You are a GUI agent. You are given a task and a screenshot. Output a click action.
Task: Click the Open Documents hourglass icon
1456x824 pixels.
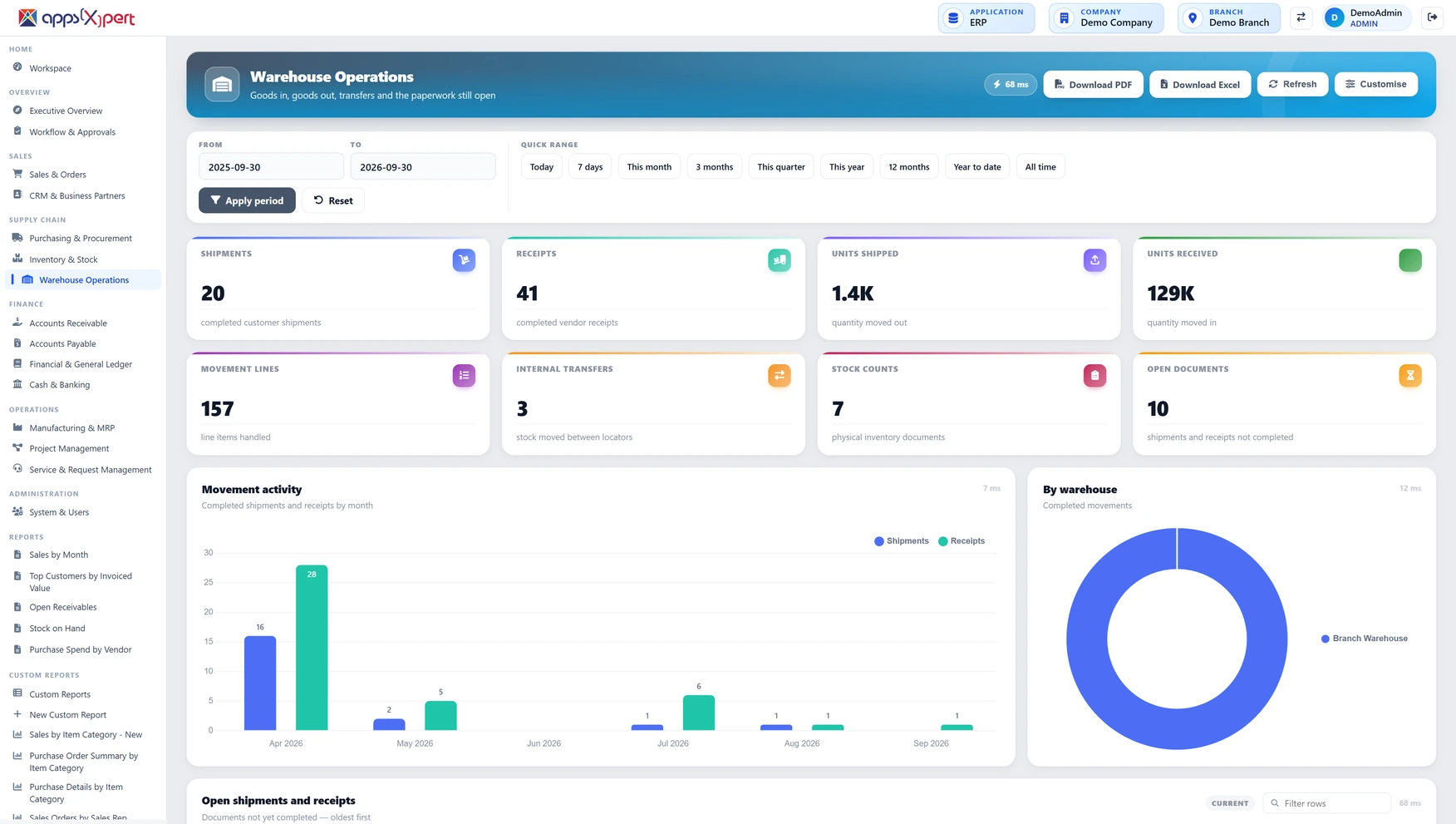coord(1409,376)
